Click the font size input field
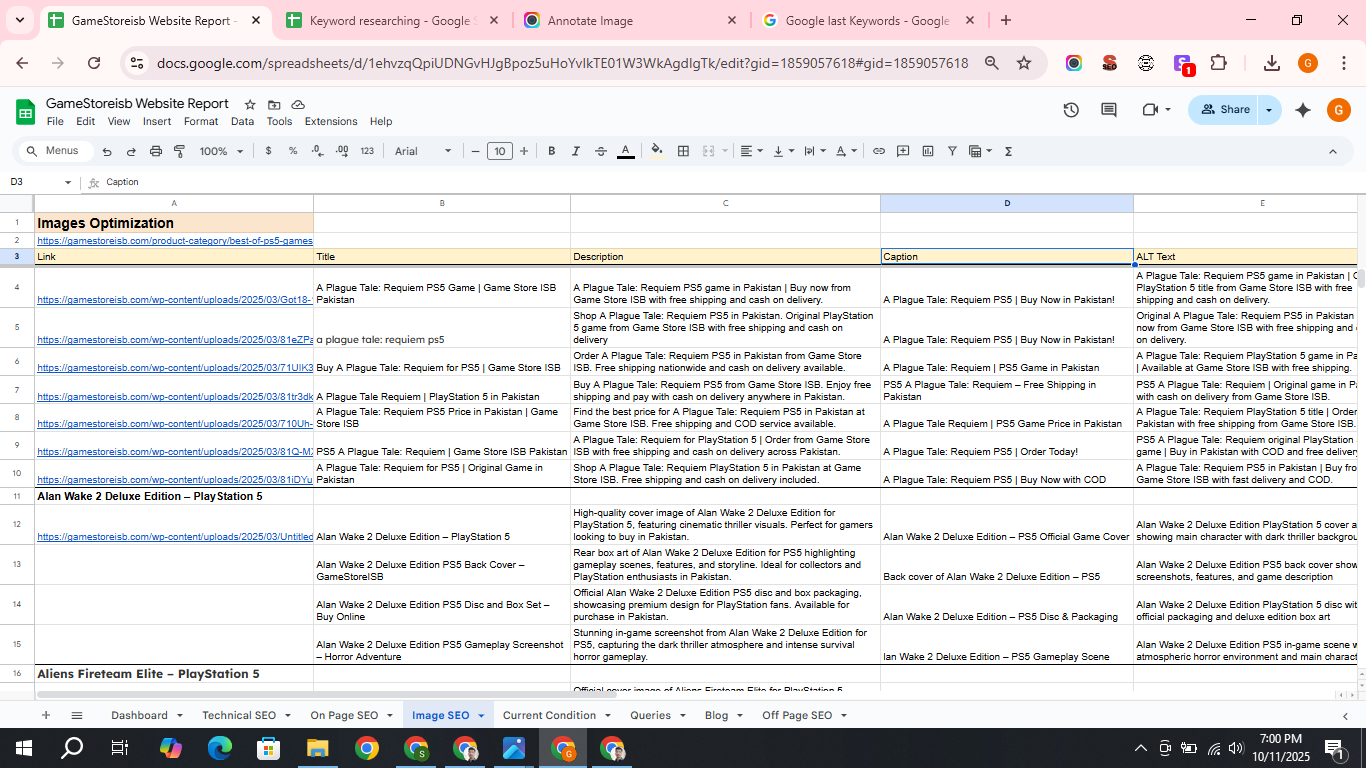1366x768 pixels. pyautogui.click(x=499, y=151)
